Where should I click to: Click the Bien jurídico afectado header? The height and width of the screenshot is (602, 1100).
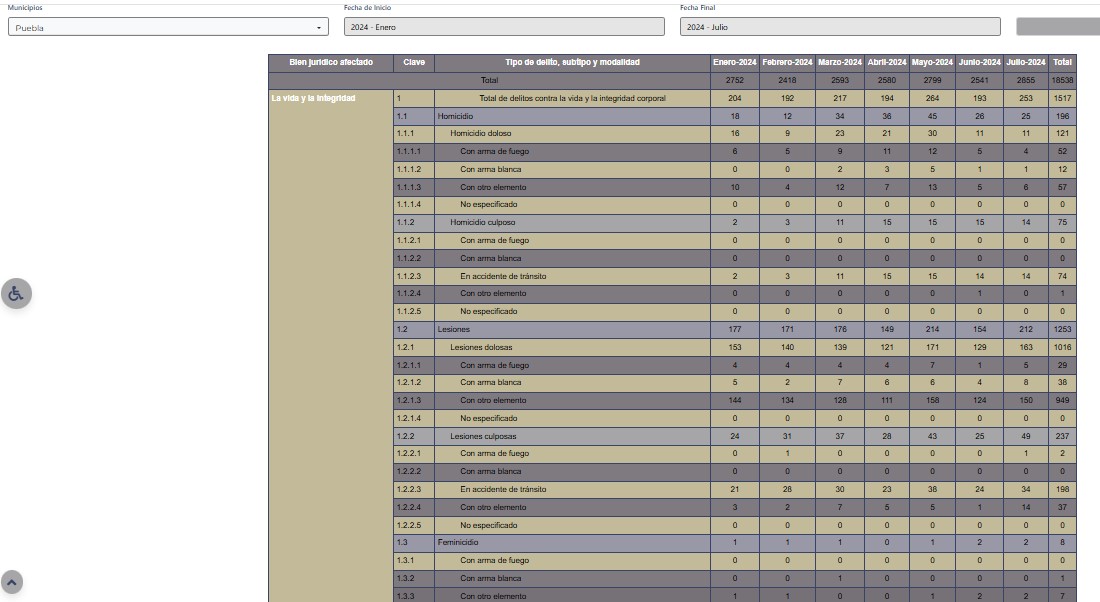click(x=331, y=62)
